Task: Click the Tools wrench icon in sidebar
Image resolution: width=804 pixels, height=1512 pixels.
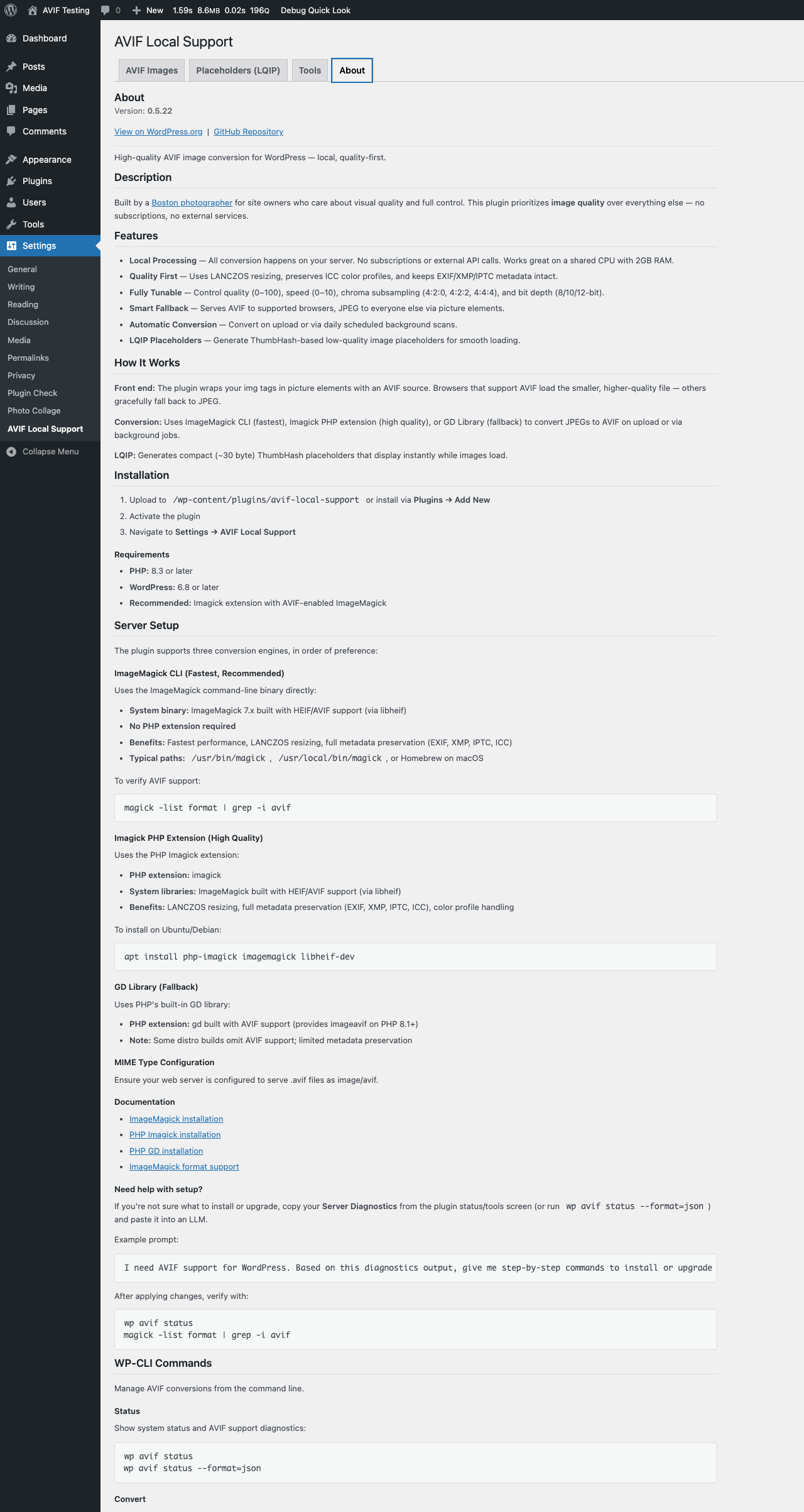Action: (x=11, y=224)
